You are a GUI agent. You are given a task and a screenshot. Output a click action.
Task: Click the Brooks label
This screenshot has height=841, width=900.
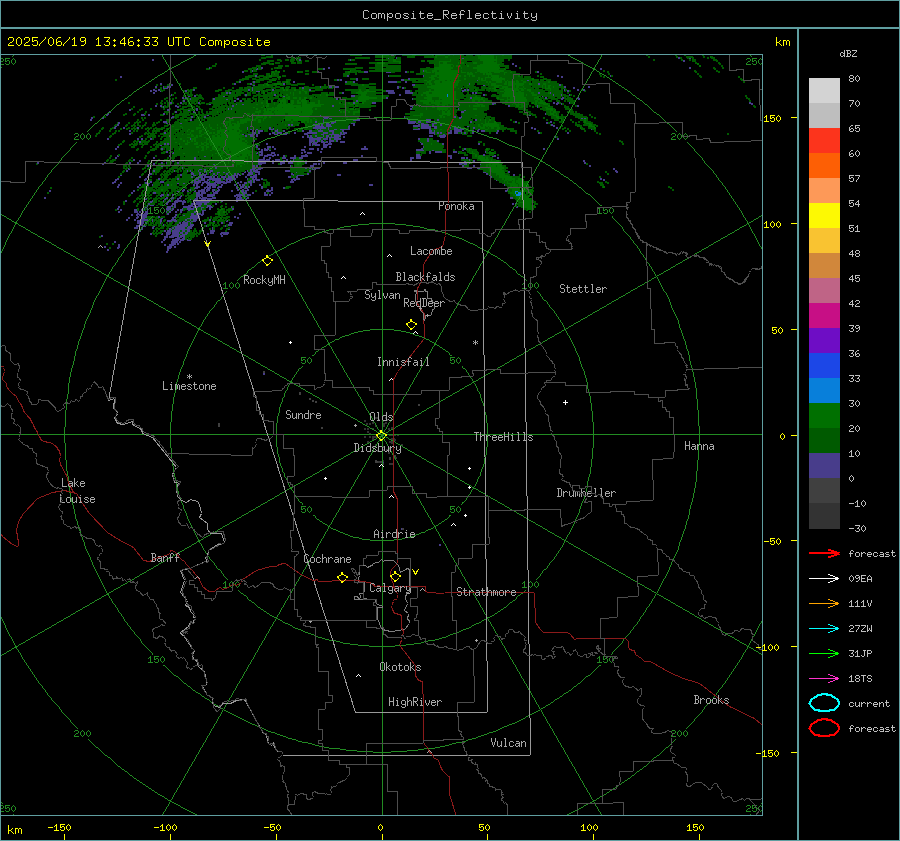coord(711,700)
